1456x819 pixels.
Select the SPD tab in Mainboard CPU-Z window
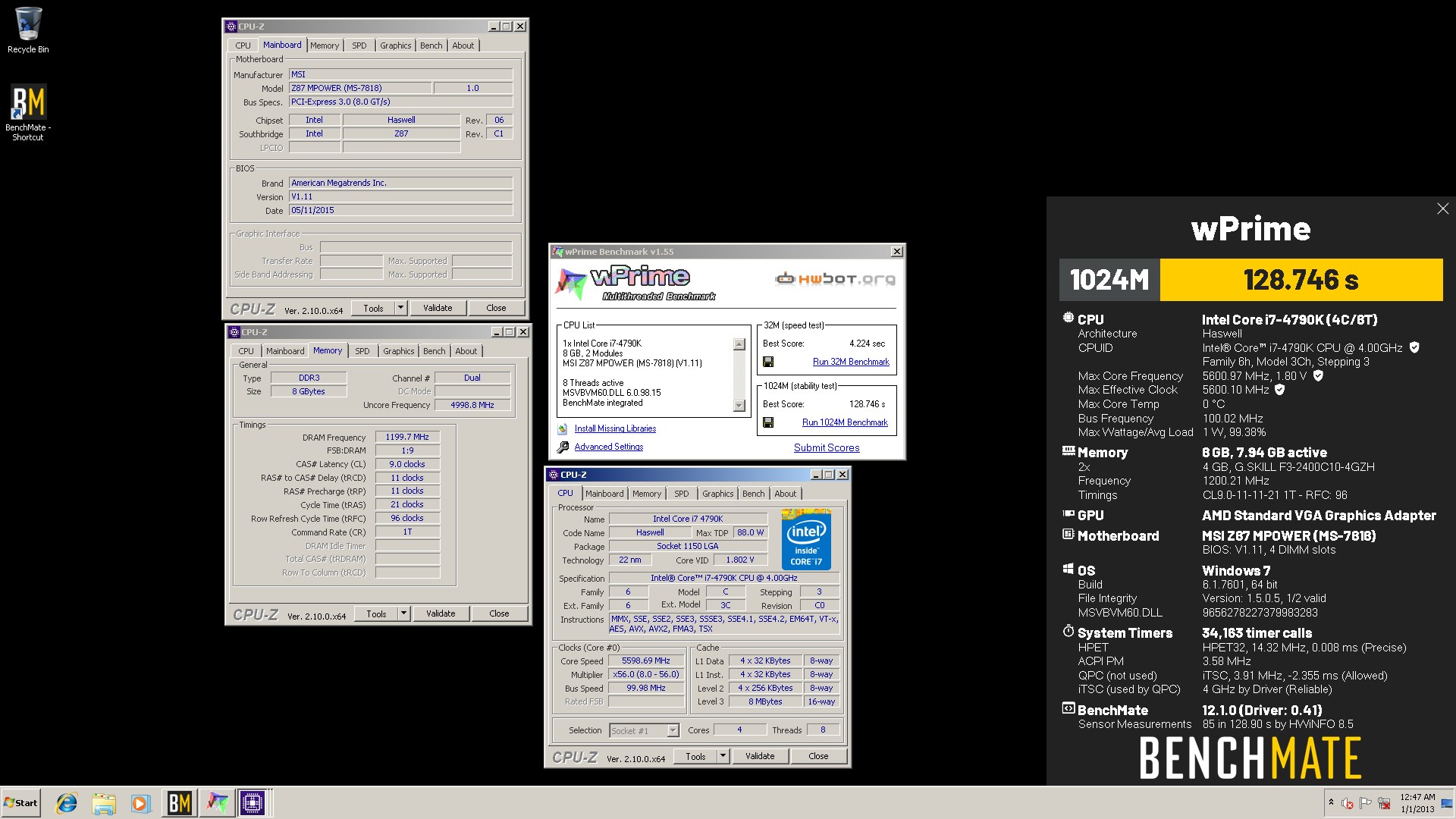click(359, 45)
